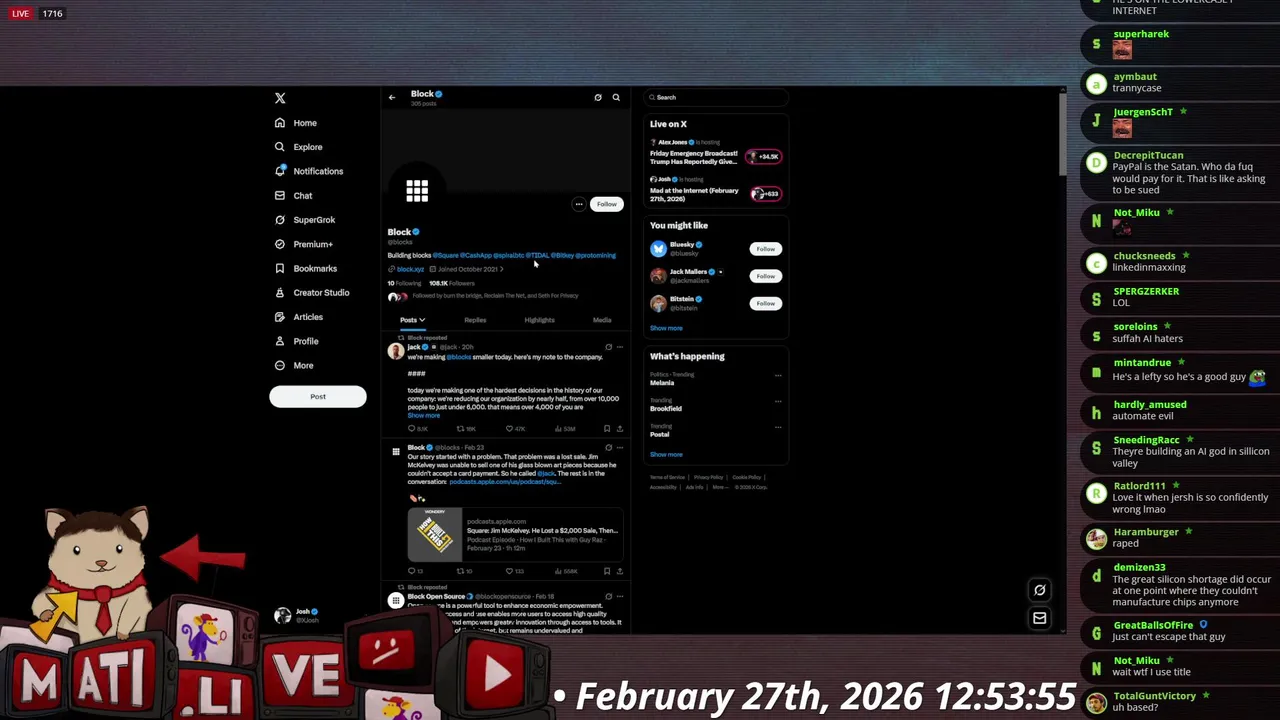
Task: Open the @CashApp mention in Block bio
Action: (x=476, y=255)
